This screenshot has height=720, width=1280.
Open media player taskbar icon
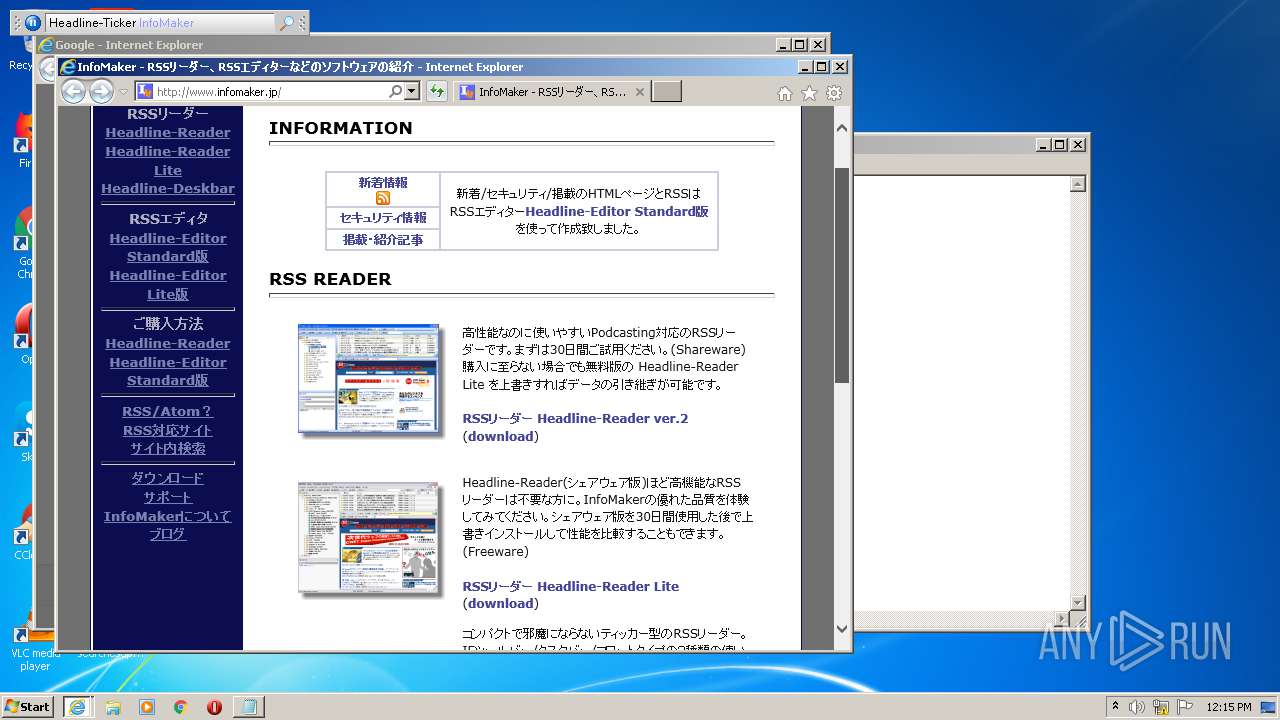click(x=147, y=707)
